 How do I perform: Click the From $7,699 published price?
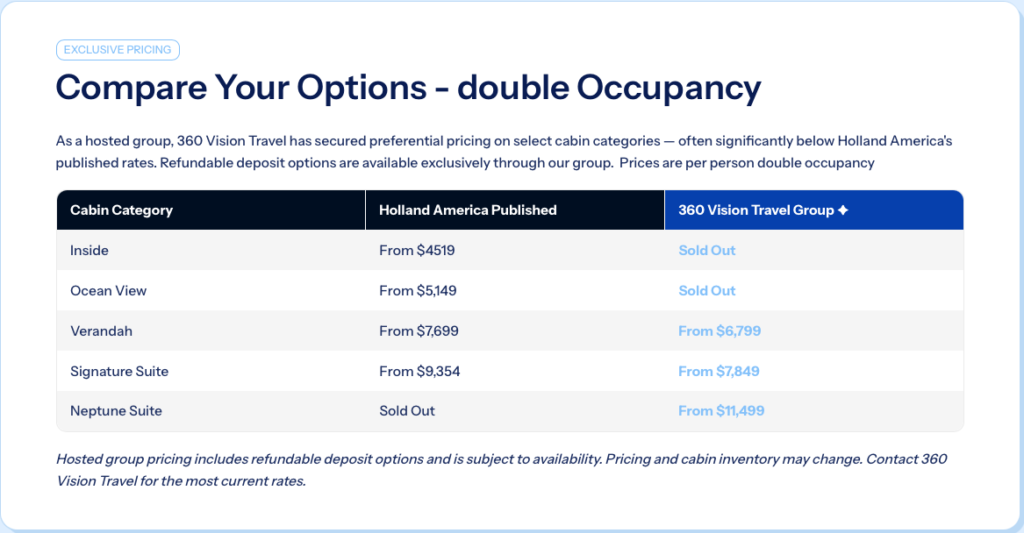(419, 331)
